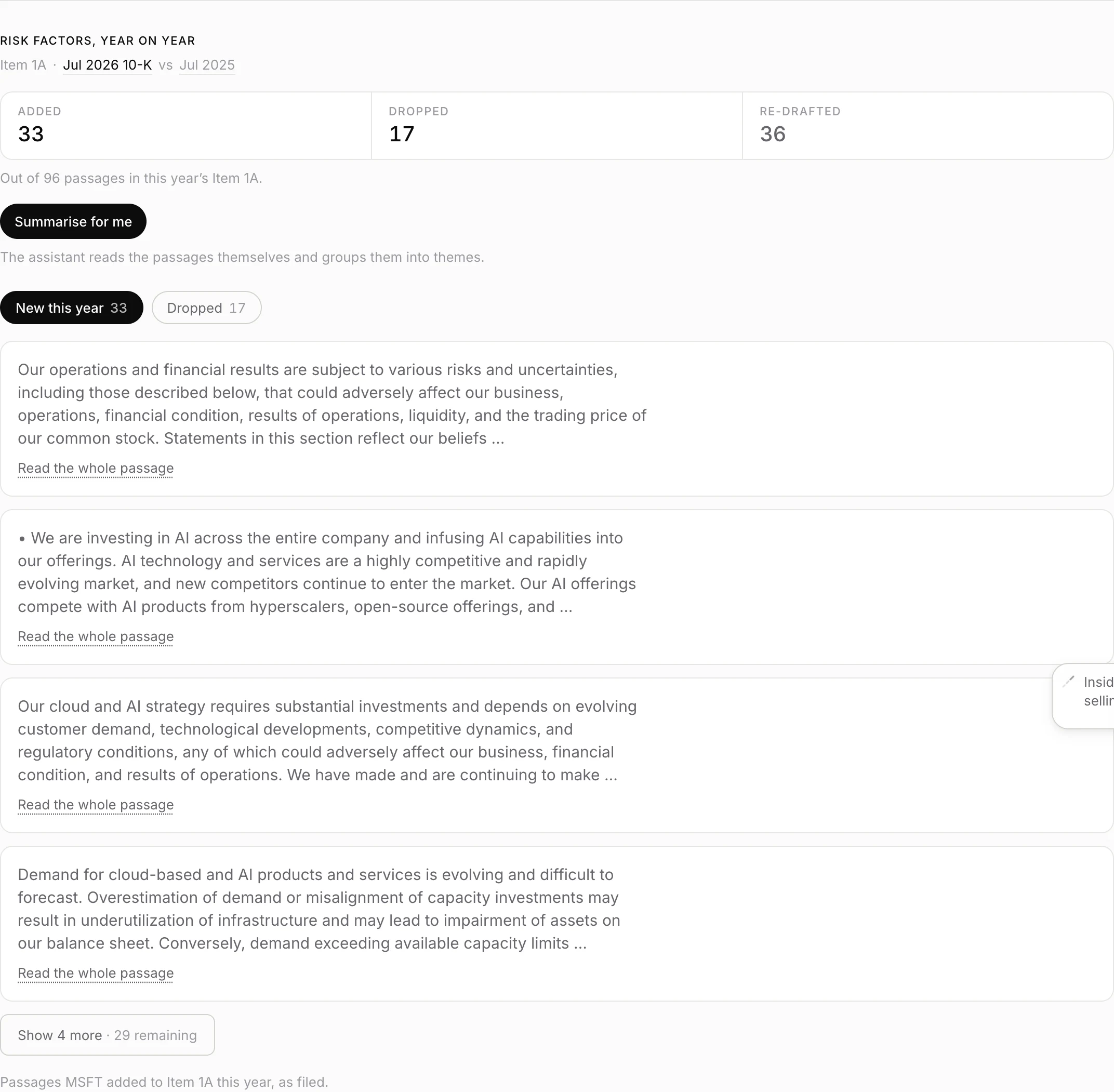
Task: Switch to the 'Dropped 17' tab
Action: (x=206, y=308)
